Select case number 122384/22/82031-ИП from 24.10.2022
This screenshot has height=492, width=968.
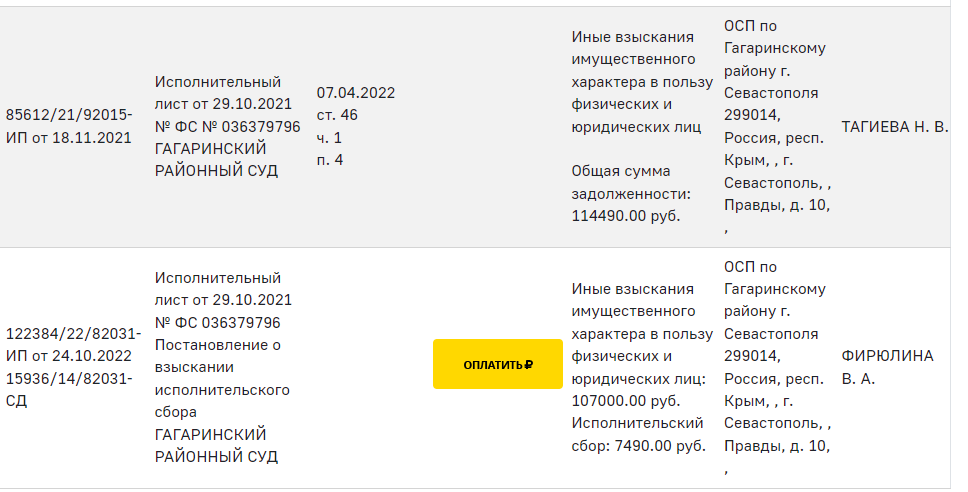coord(73,344)
